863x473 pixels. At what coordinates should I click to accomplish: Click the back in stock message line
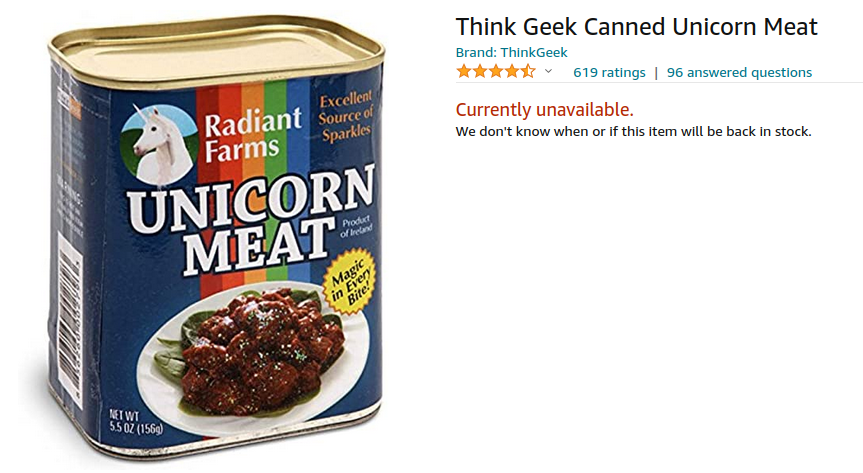[633, 132]
